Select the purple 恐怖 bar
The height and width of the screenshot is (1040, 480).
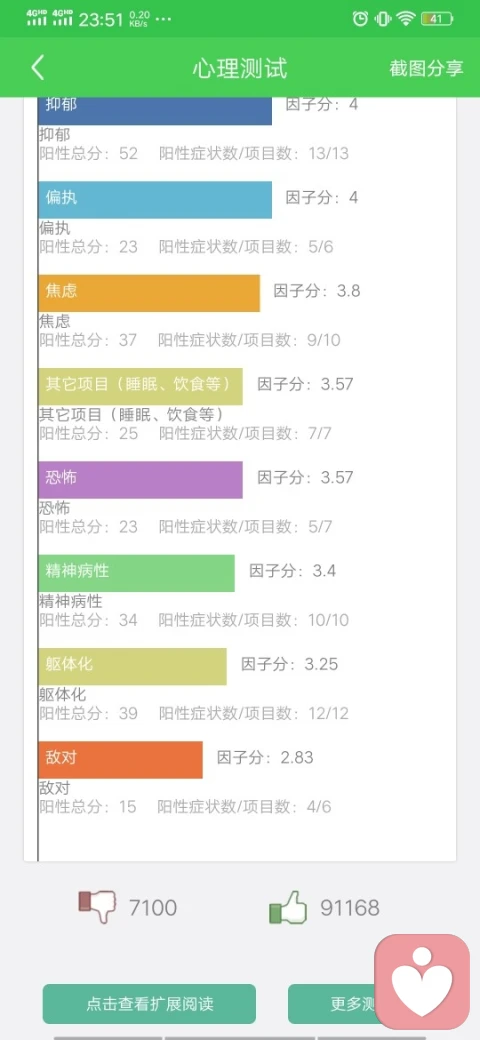pos(141,480)
